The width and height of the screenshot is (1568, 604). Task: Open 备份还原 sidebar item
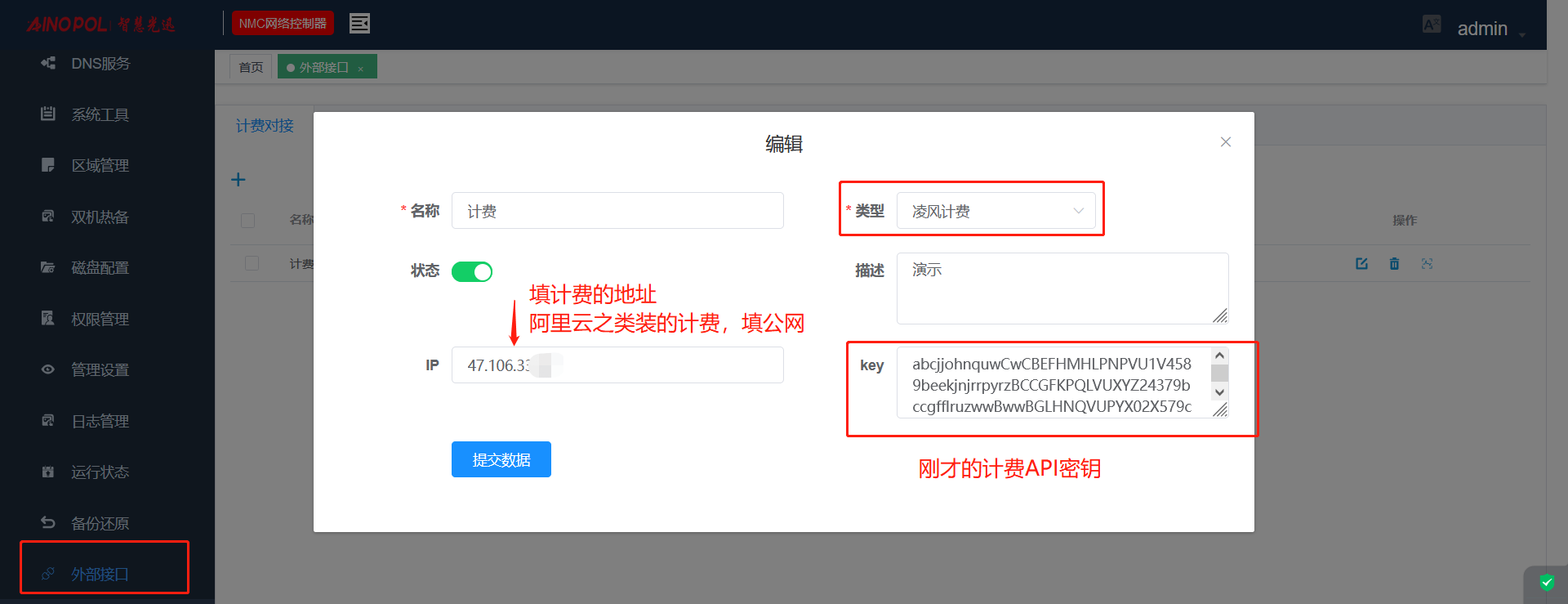(100, 523)
